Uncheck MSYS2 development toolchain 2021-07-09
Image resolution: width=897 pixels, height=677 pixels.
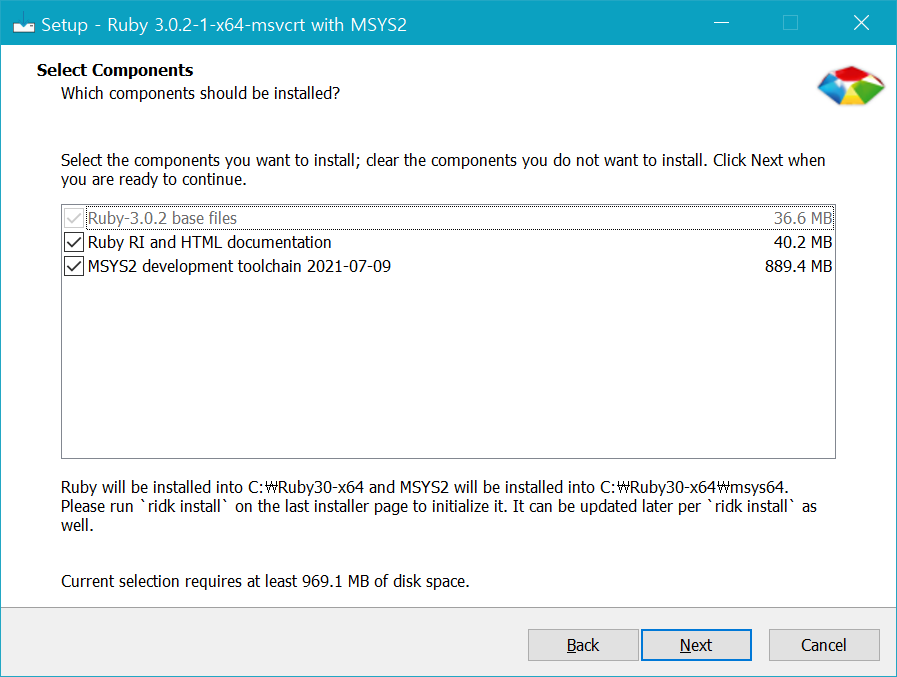(74, 266)
